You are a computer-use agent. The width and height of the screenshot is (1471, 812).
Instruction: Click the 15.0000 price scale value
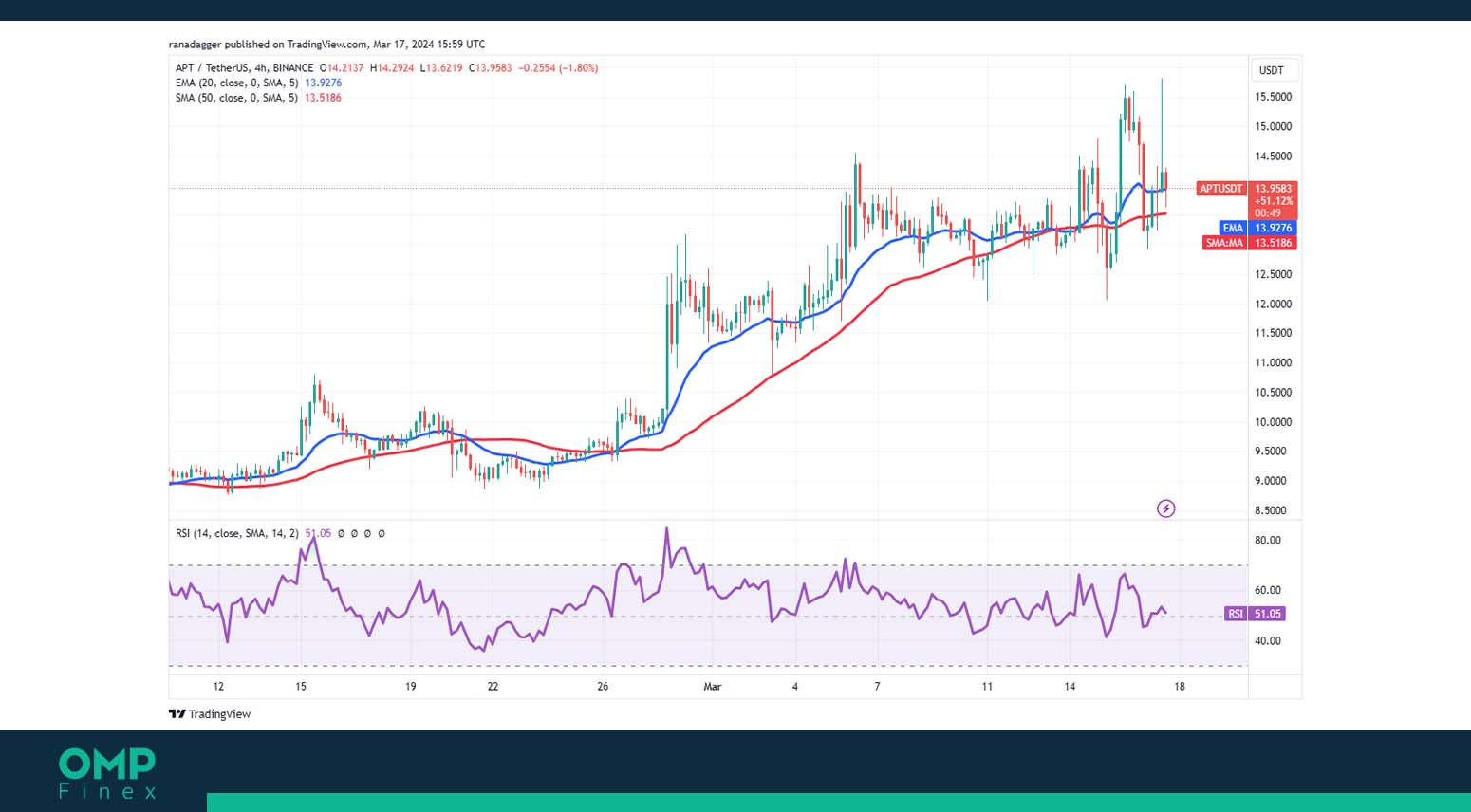[1273, 126]
